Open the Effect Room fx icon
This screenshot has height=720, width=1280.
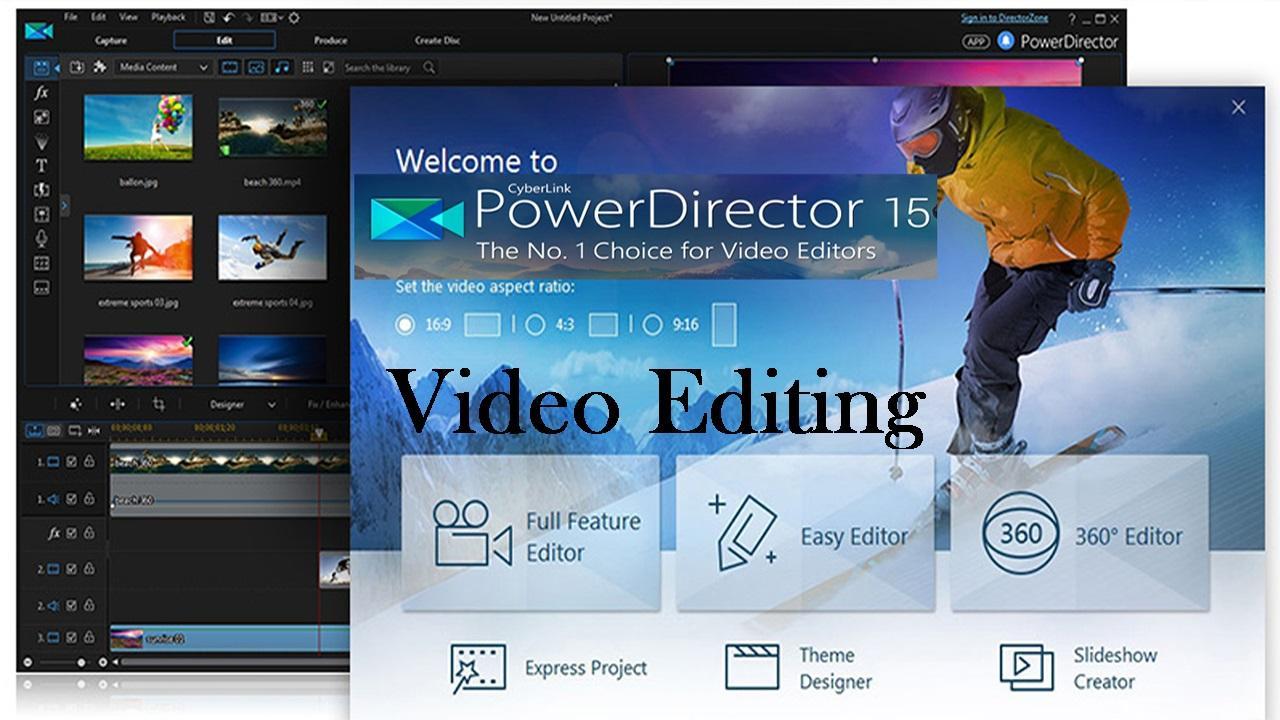tap(41, 93)
